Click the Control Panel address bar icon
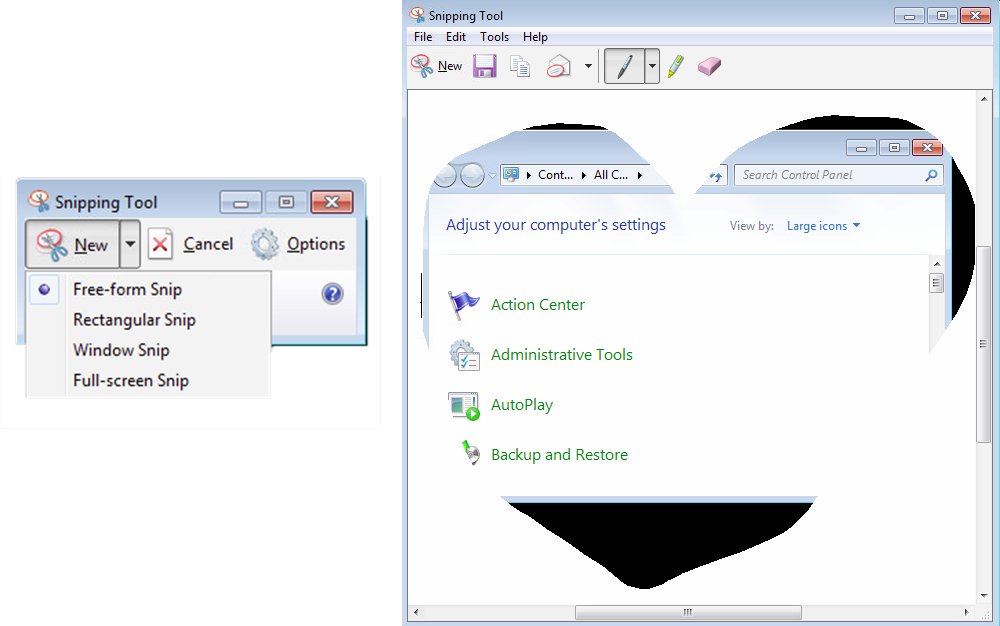This screenshot has height=626, width=1000. tap(511, 174)
